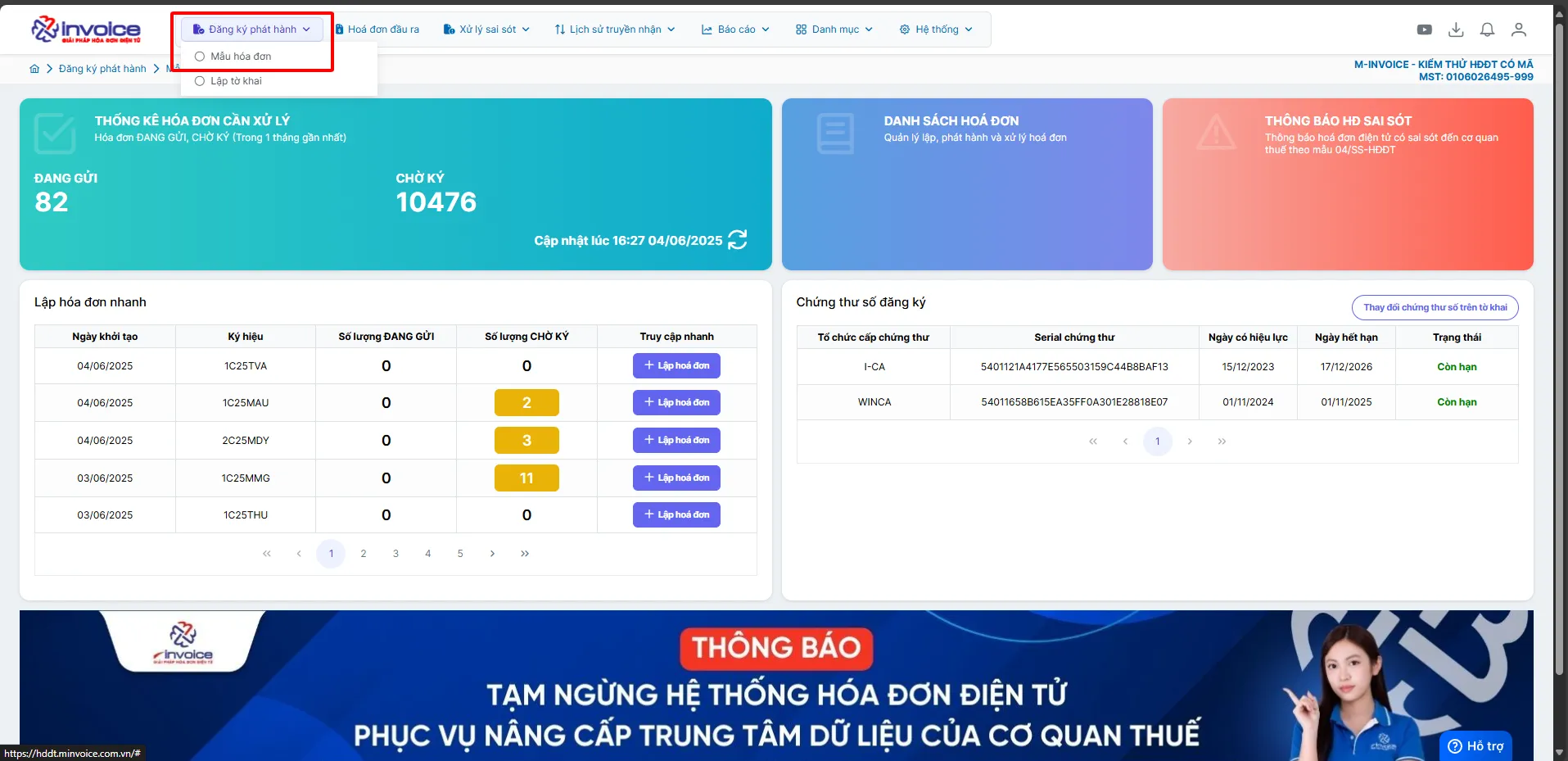1568x761 pixels.
Task: Go to first page of certificate table
Action: pyautogui.click(x=1093, y=442)
